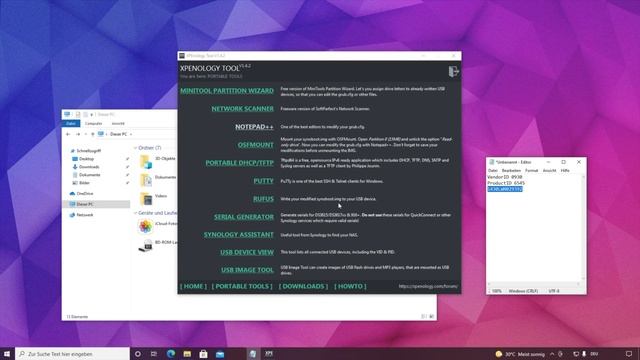Image resolution: width=640 pixels, height=360 pixels.
Task: Launch Microsoft Edge from taskbar
Action: [171, 354]
